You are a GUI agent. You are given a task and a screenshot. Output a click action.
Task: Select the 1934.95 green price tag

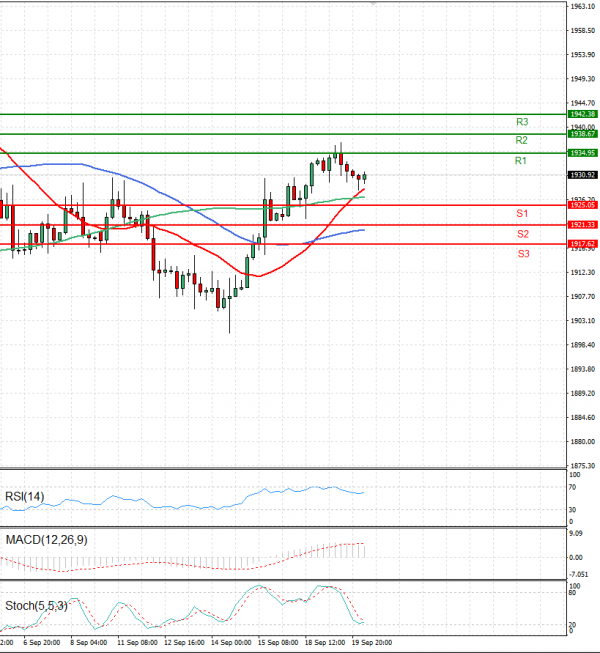[582, 153]
